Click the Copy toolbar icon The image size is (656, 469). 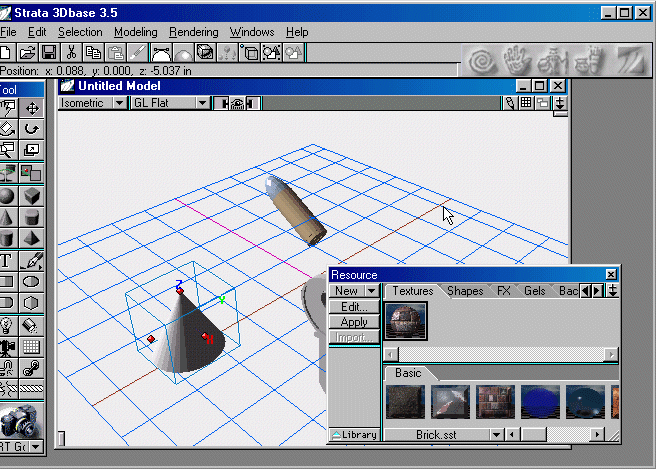pos(93,53)
